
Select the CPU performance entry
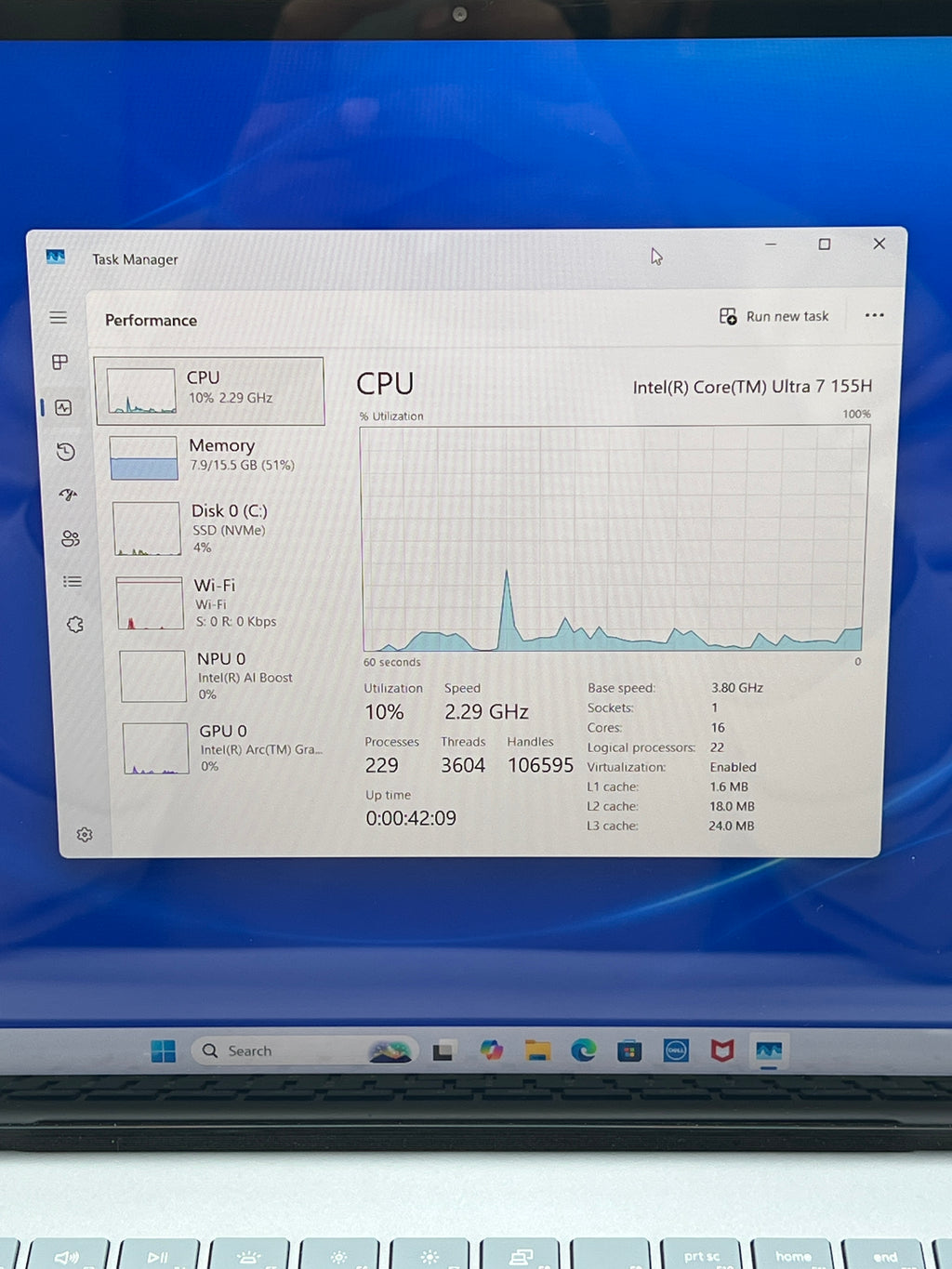coord(210,390)
